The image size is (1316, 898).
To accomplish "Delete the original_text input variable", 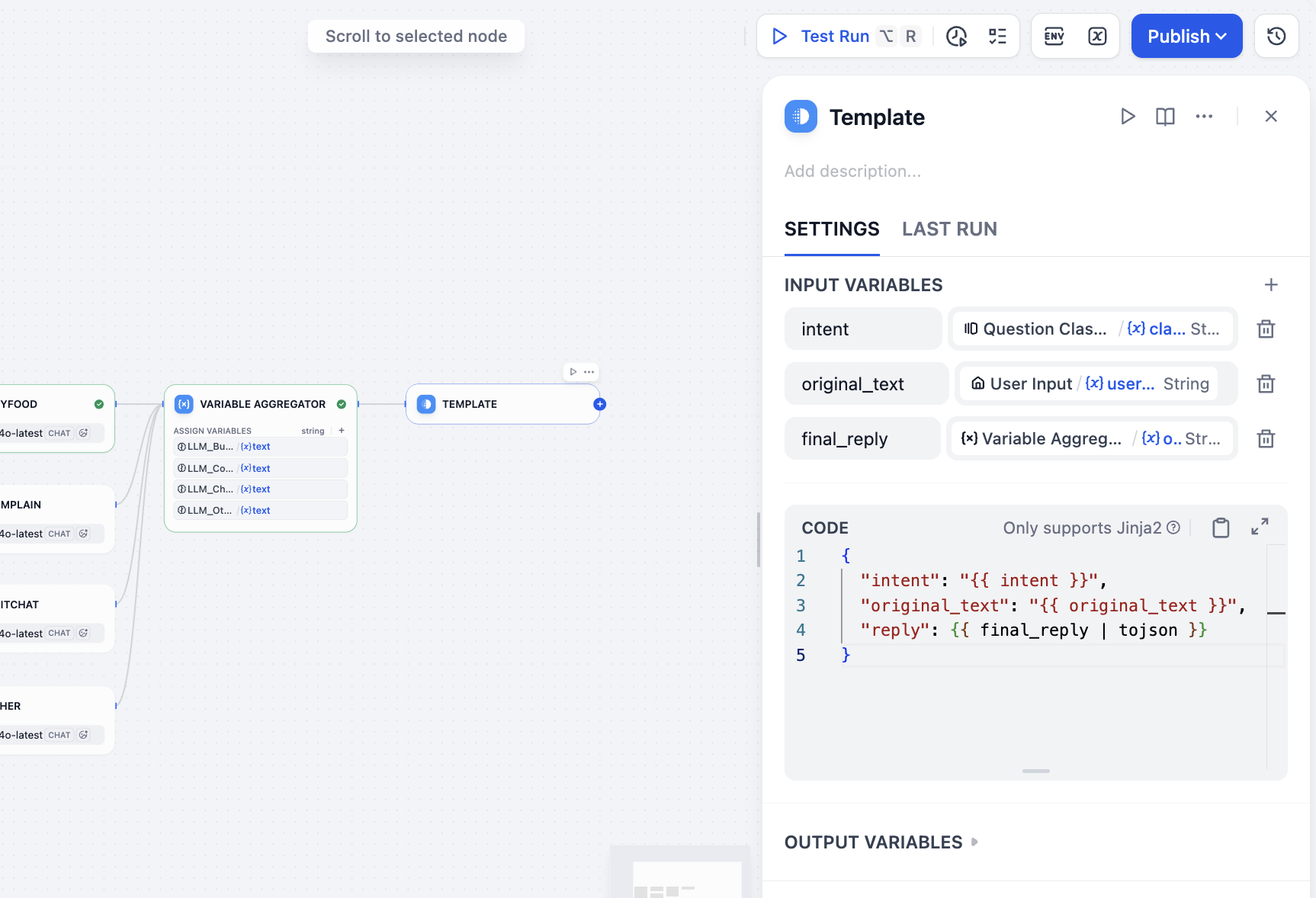I will point(1266,384).
